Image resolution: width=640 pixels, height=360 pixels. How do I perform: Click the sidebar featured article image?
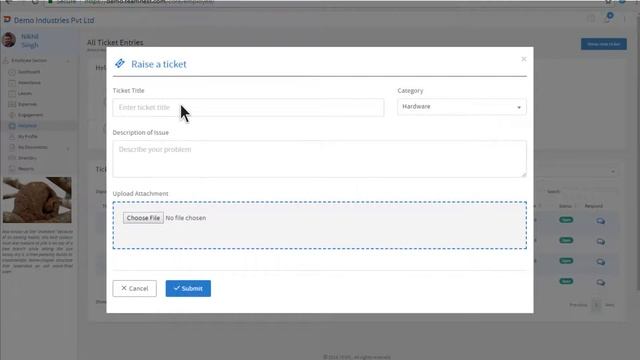click(37, 200)
